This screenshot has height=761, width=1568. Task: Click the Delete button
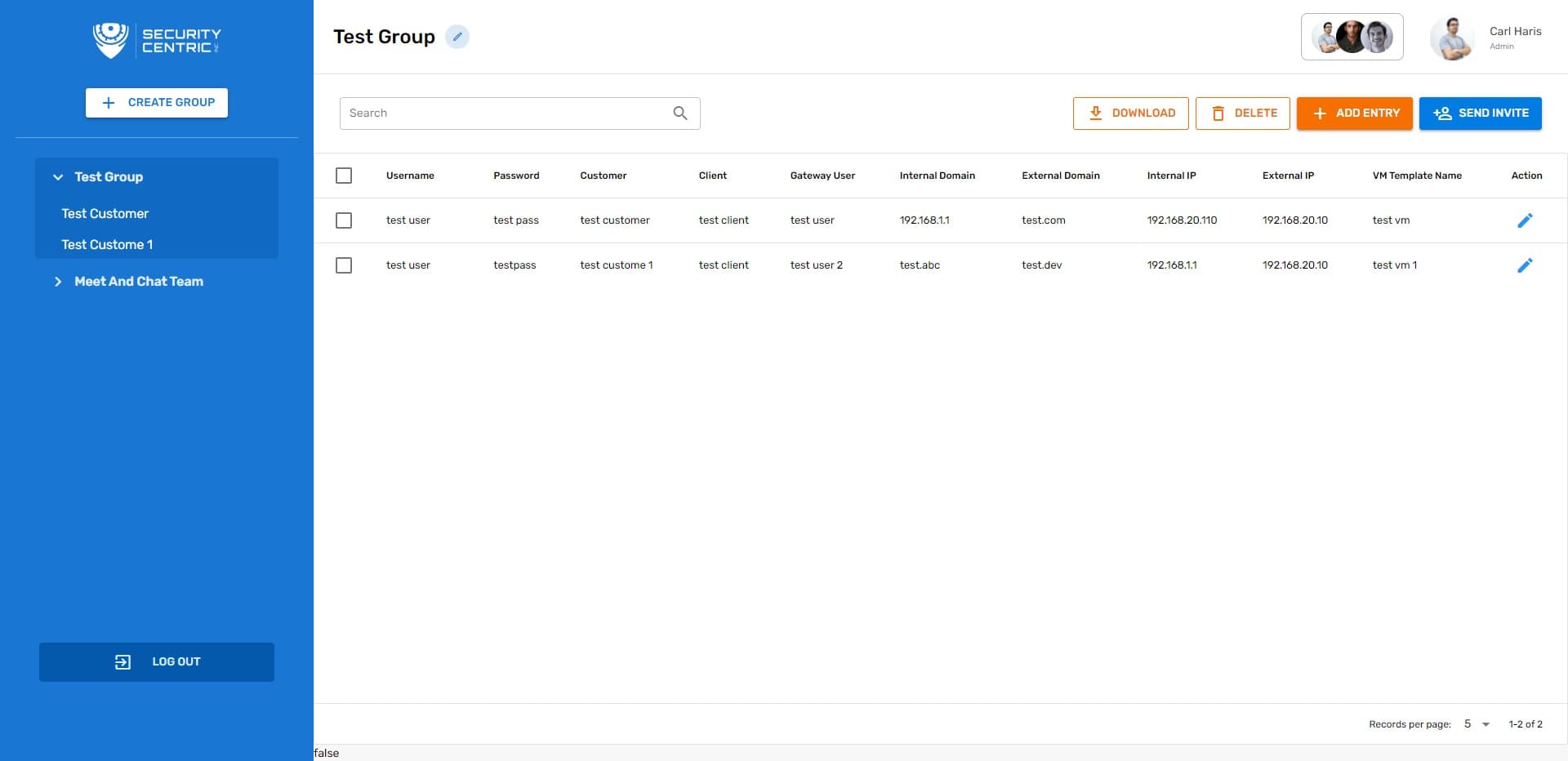pos(1242,113)
